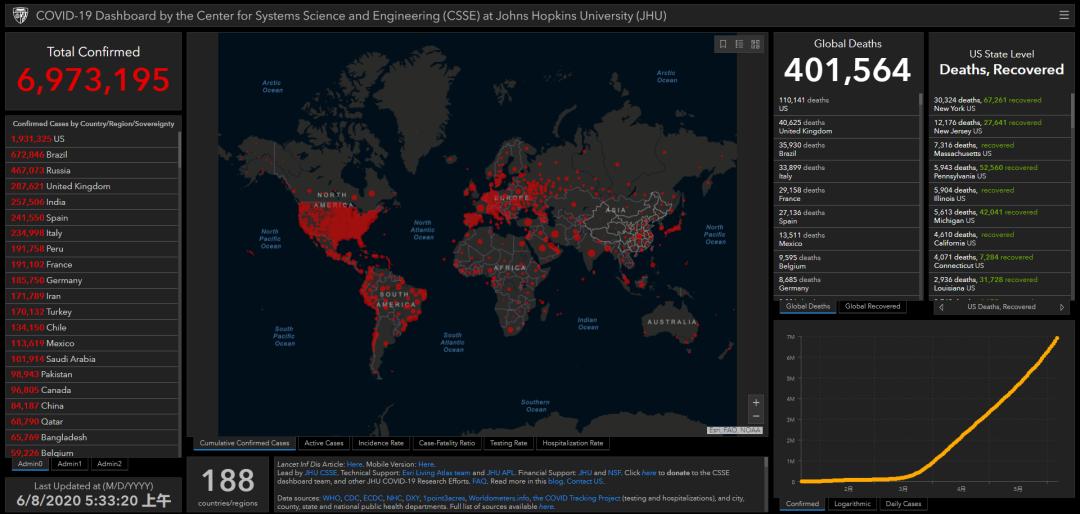Select Chile in confirmed cases list

[x=92, y=327]
